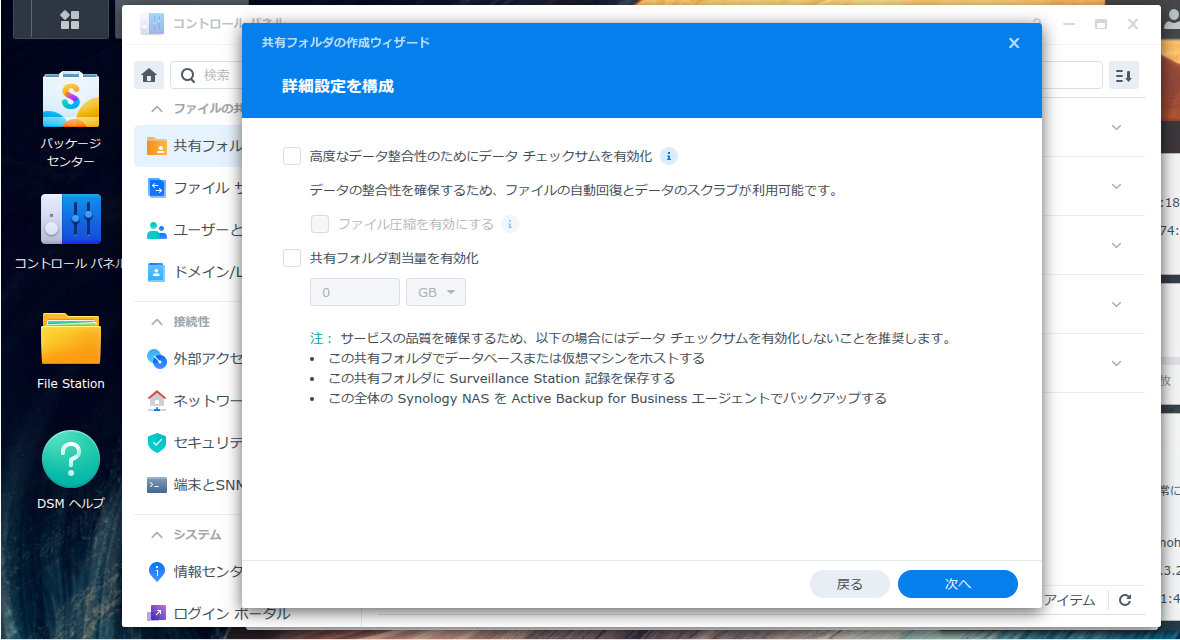Click the info icon beside the data checksum option
The width and height of the screenshot is (1180, 640).
point(668,156)
